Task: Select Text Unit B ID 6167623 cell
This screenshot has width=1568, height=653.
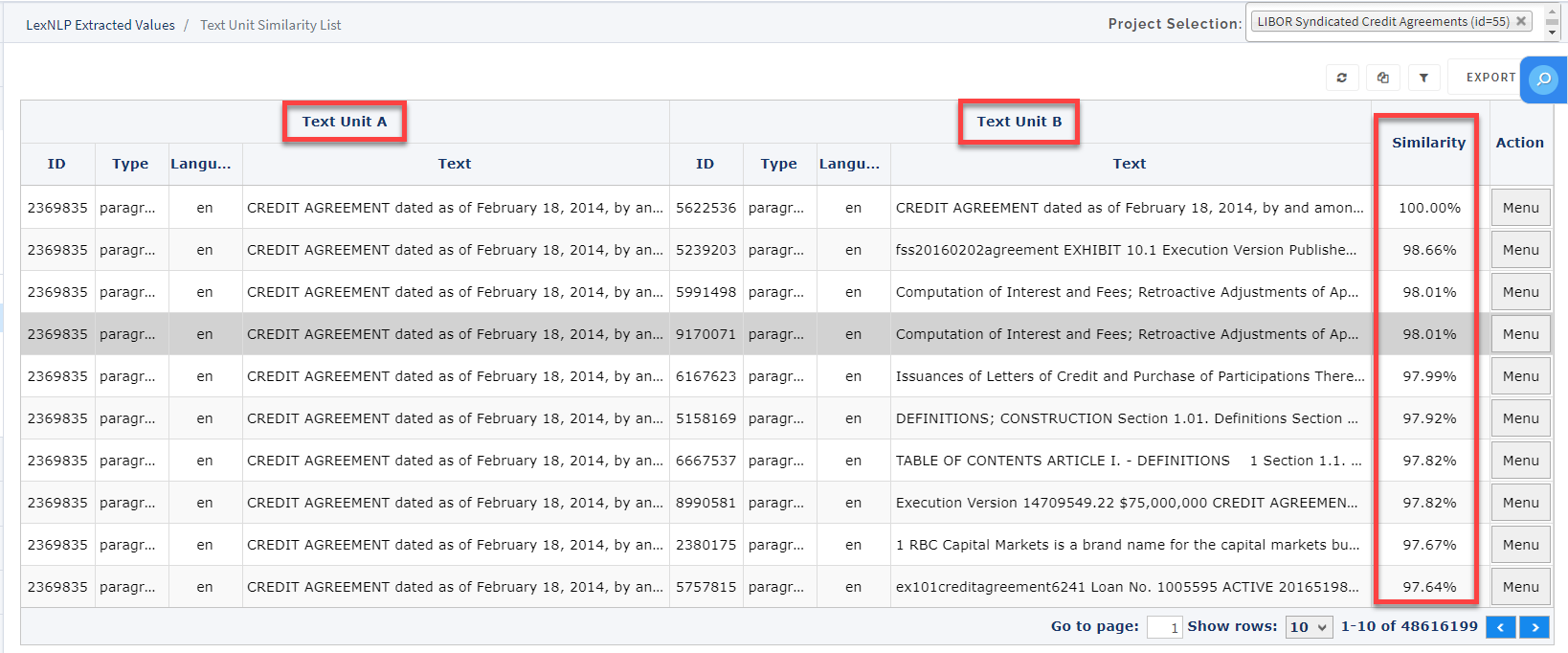Action: [x=706, y=376]
